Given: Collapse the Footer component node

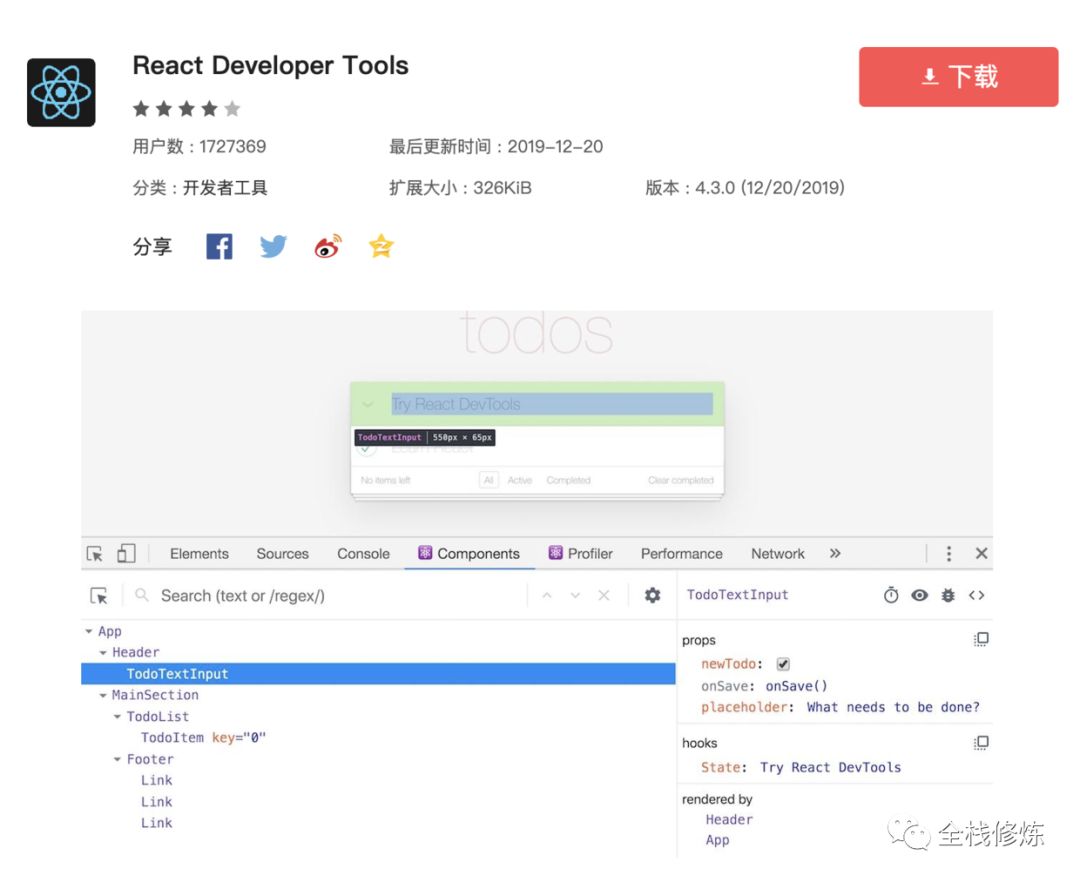Looking at the screenshot, I should point(117,759).
